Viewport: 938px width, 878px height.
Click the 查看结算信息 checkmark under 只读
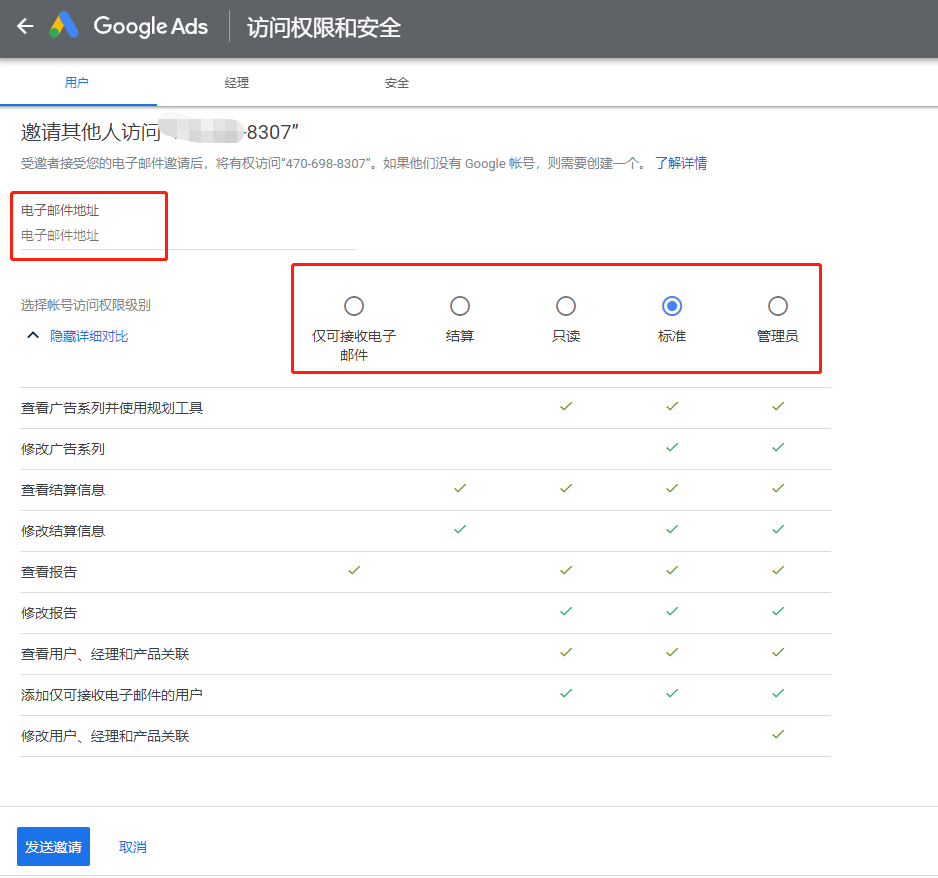tap(566, 488)
